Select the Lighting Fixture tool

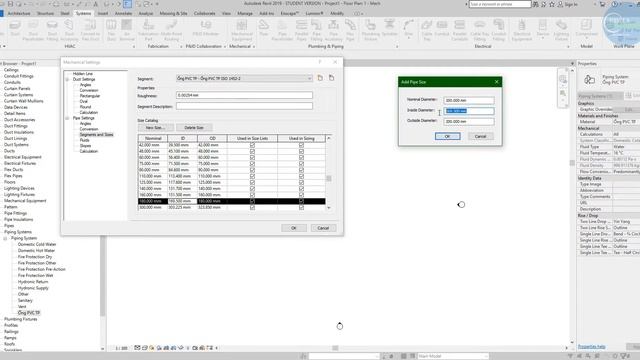(x=561, y=30)
